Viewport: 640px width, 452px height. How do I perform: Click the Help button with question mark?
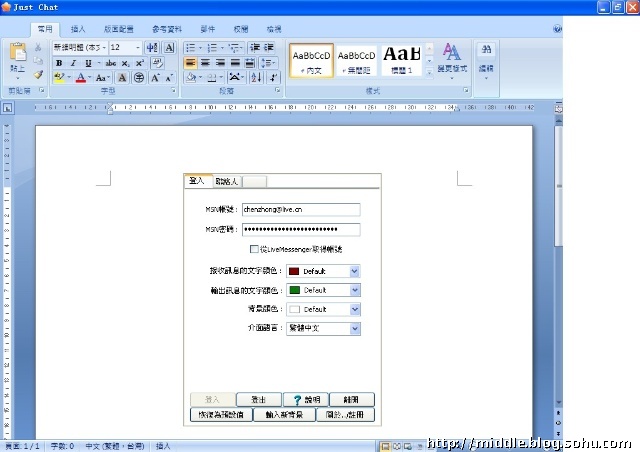(305, 399)
